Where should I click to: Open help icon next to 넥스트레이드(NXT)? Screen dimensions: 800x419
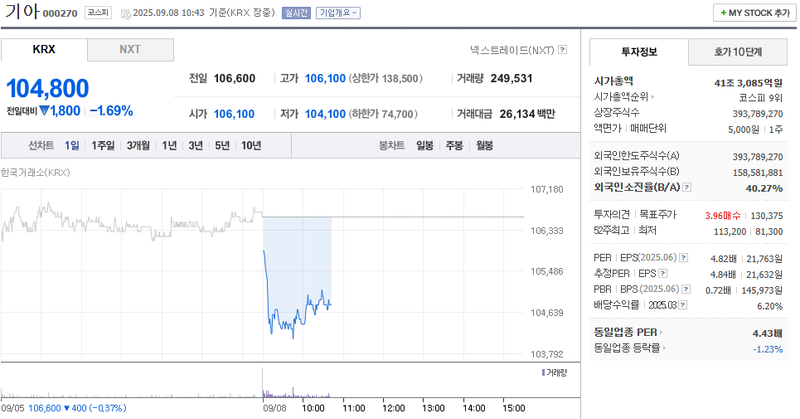point(562,50)
